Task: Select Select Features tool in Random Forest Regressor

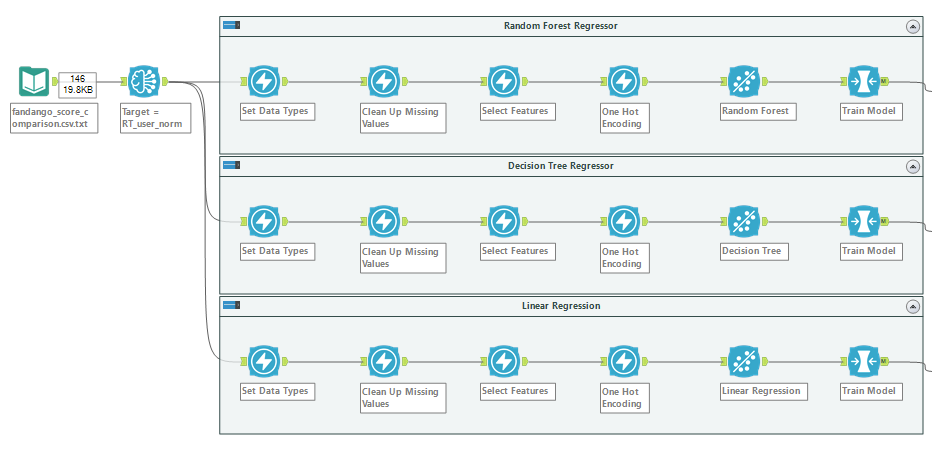Action: click(503, 81)
